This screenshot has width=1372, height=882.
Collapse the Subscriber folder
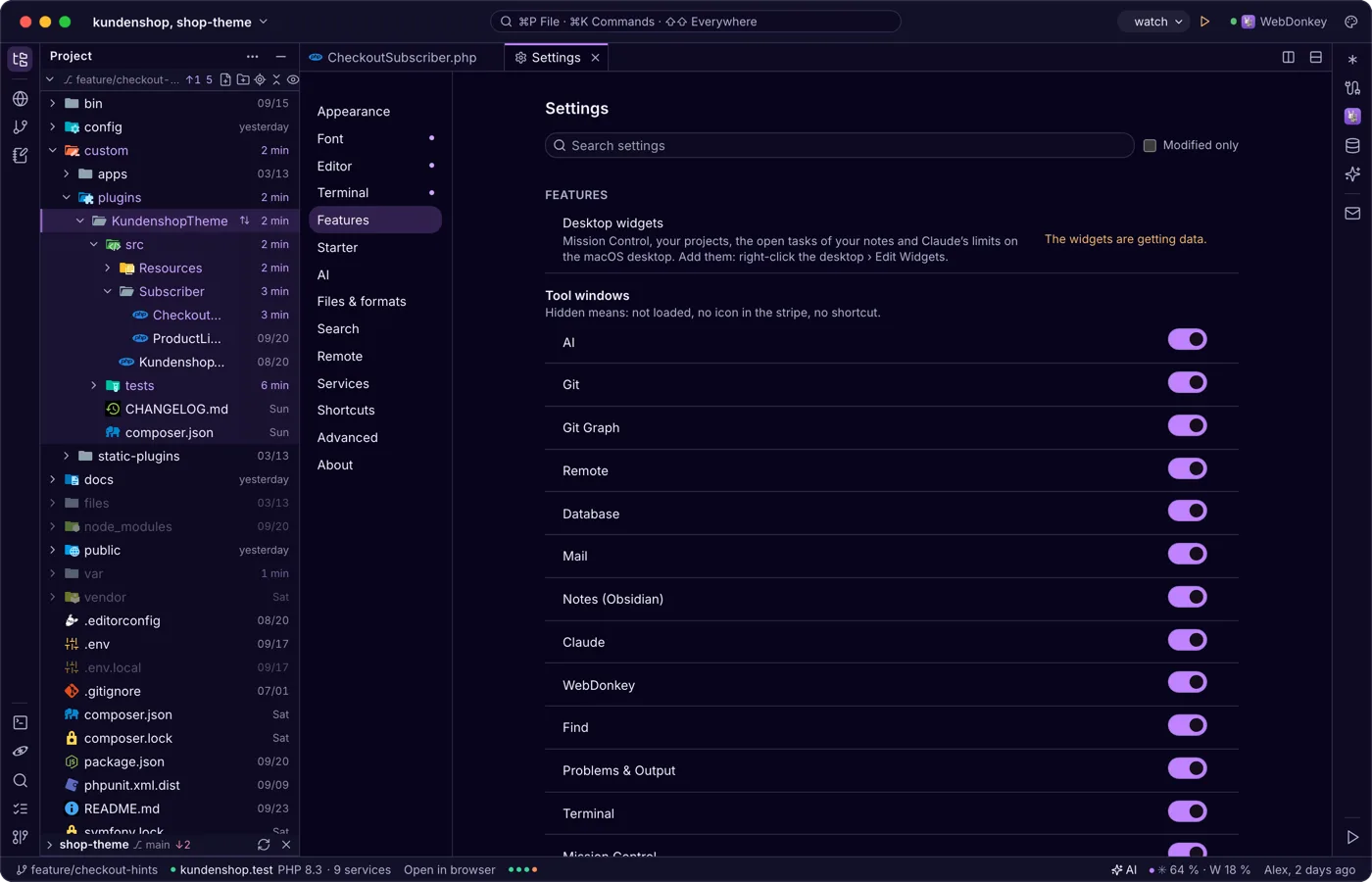108,291
